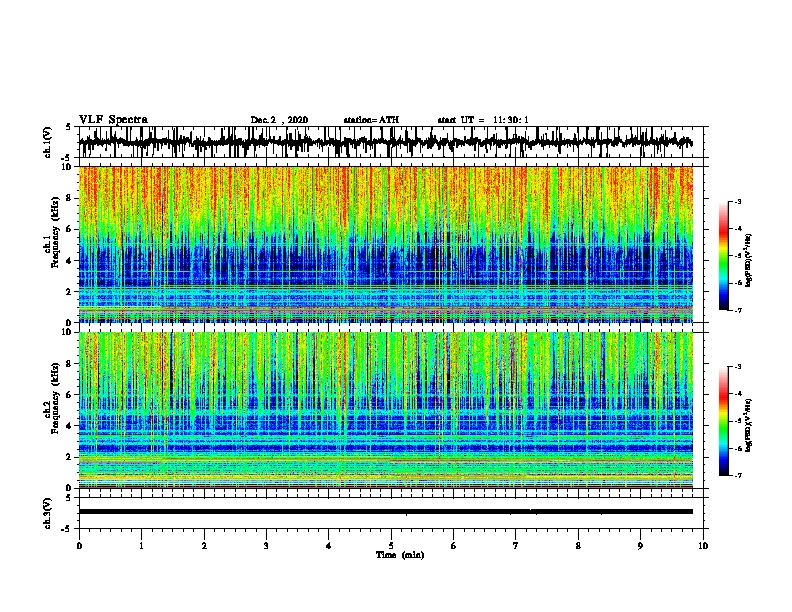Click the ch.2 spectrogram panel
Screen dimensions: 792x612
tap(385, 410)
